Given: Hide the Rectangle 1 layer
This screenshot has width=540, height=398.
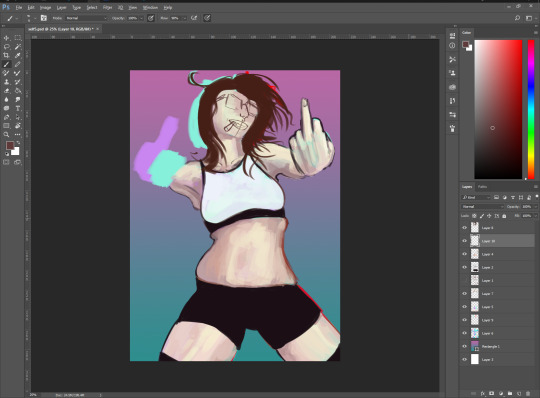Looking at the screenshot, I should 464,346.
